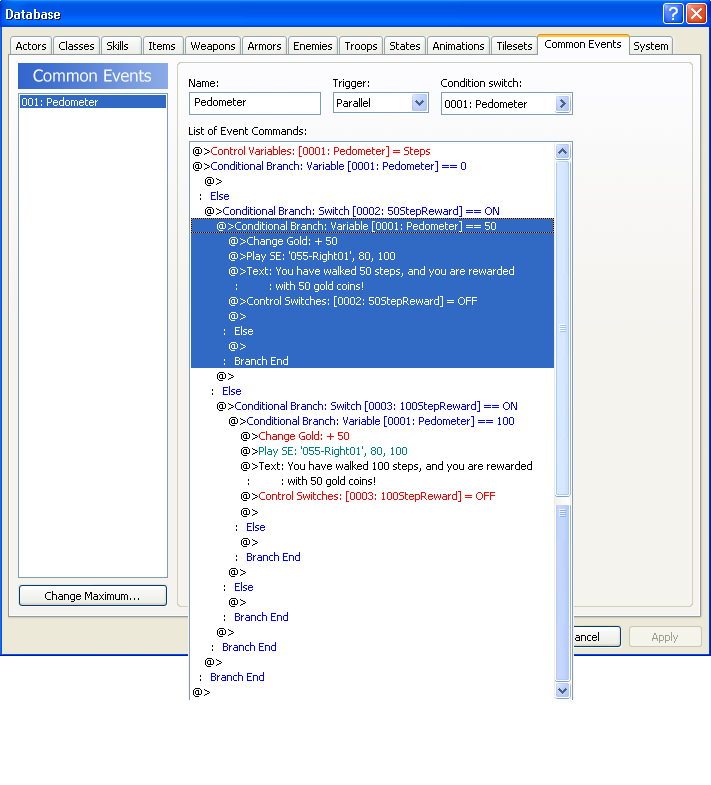Image resolution: width=711 pixels, height=785 pixels.
Task: Click the event command list scrollbar thumb
Action: [x=563, y=328]
